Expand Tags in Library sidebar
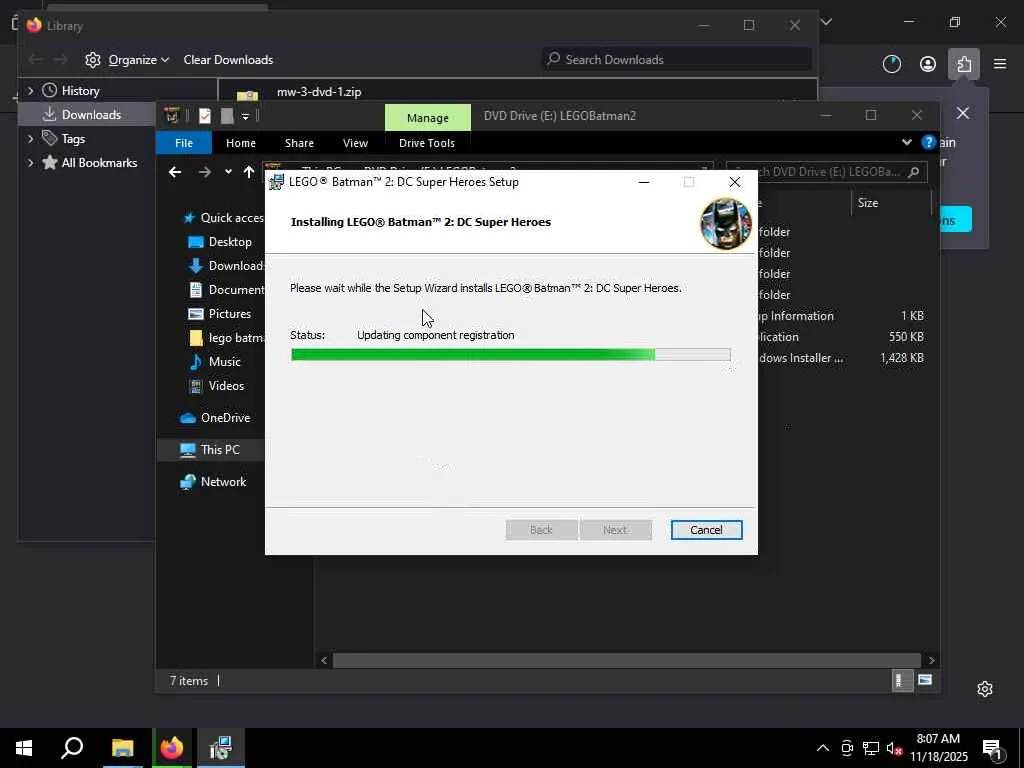The width and height of the screenshot is (1024, 768). point(31,138)
